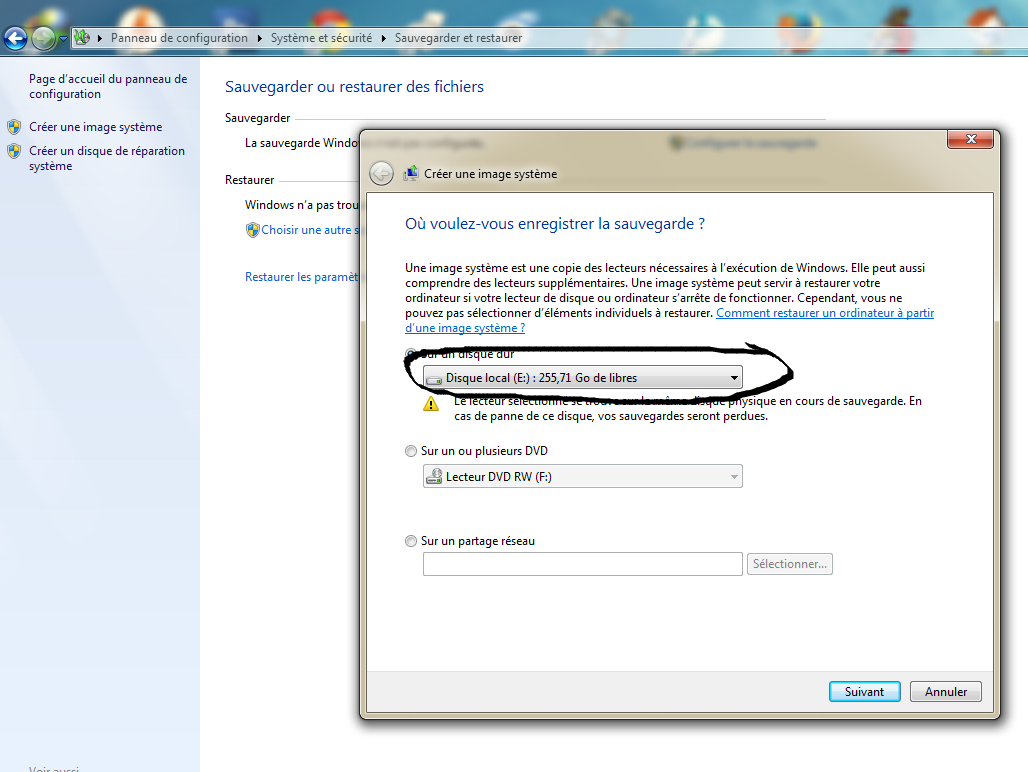The image size is (1028, 772).
Task: Click Créer une image système sidebar link
Action: click(x=96, y=127)
